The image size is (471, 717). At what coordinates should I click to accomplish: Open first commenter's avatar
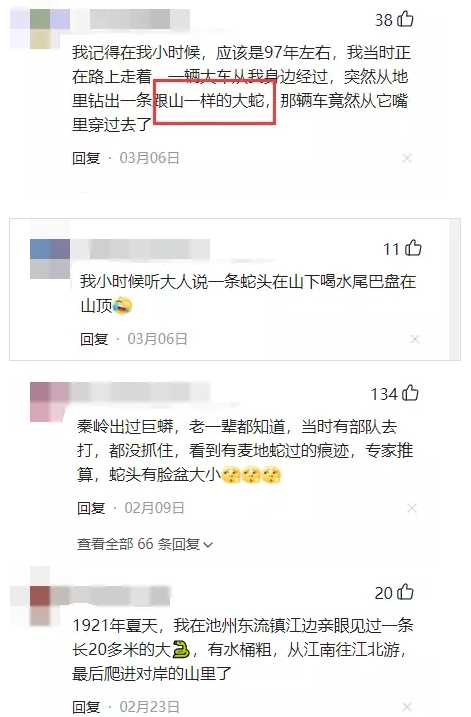tap(50, 28)
